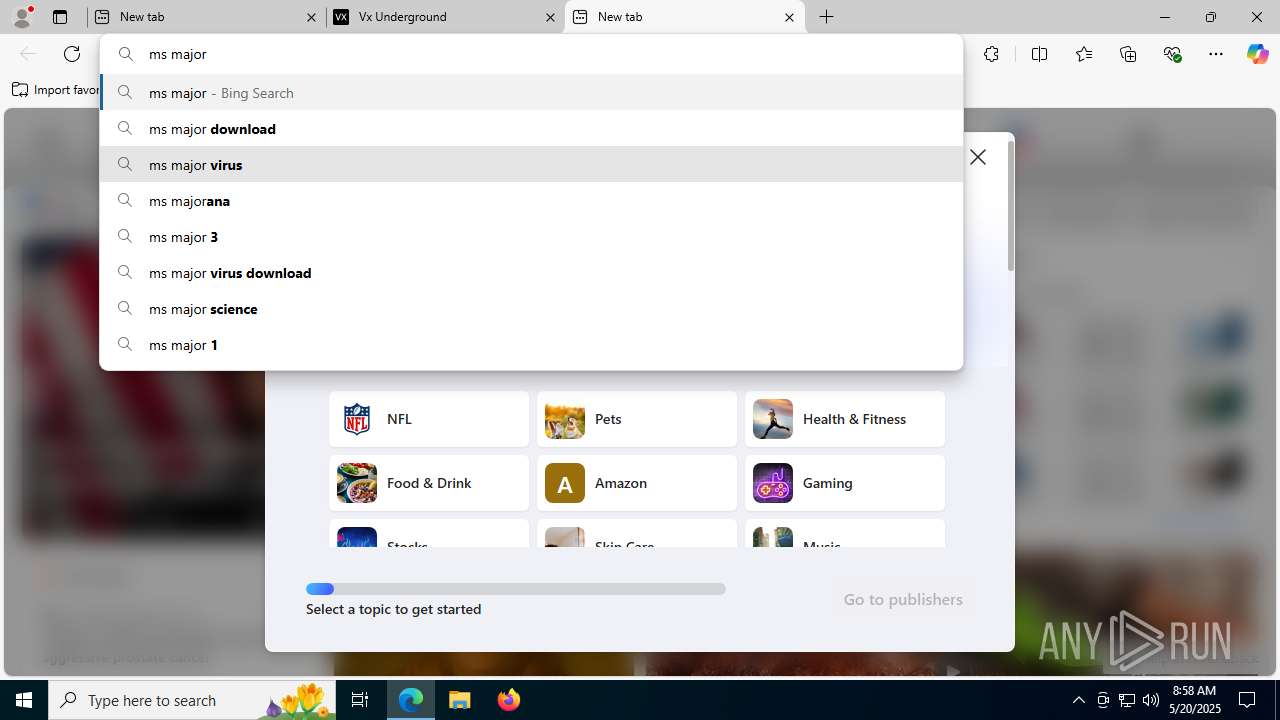The height and width of the screenshot is (720, 1280).
Task: Select the Amazon topic
Action: coord(637,483)
